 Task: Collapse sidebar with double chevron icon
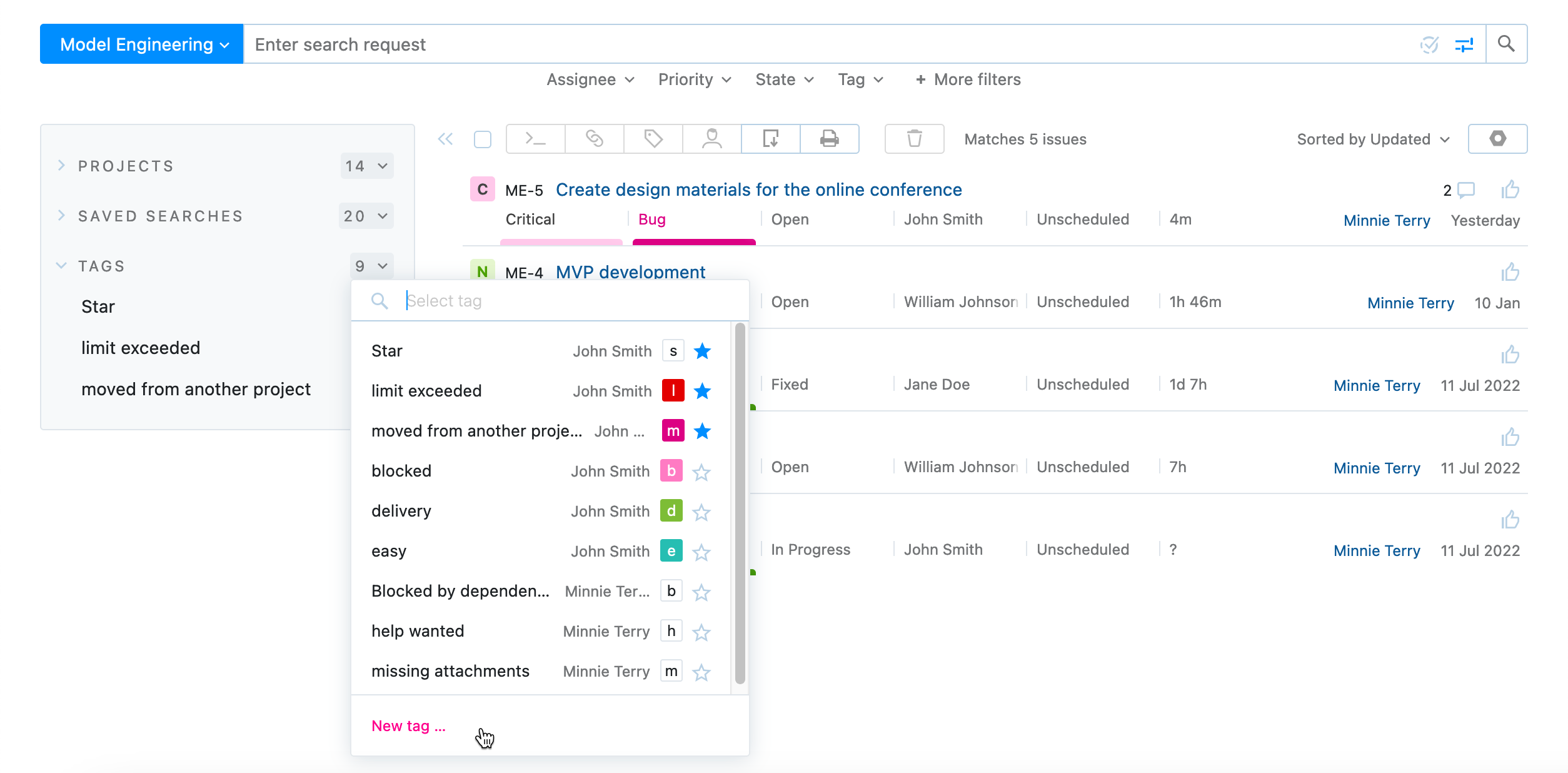[x=445, y=139]
